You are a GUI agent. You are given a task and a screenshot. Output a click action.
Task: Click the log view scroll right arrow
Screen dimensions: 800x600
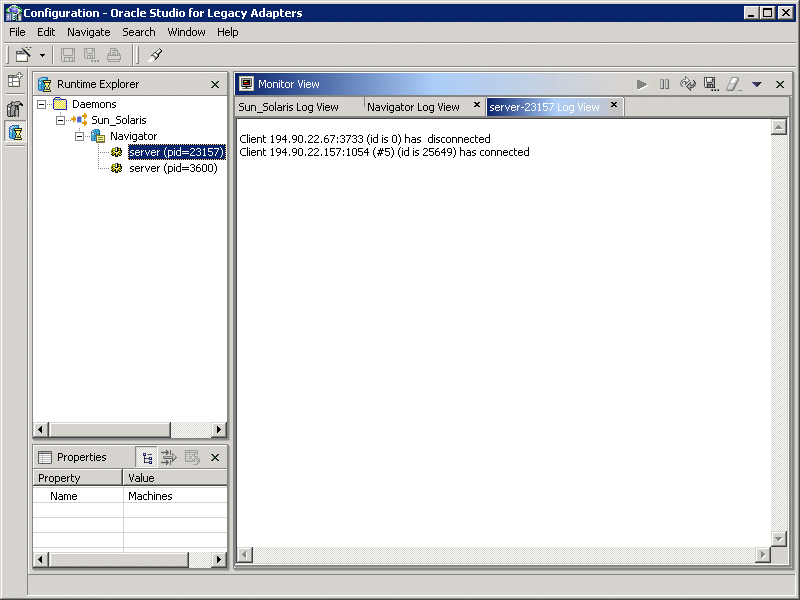[763, 555]
